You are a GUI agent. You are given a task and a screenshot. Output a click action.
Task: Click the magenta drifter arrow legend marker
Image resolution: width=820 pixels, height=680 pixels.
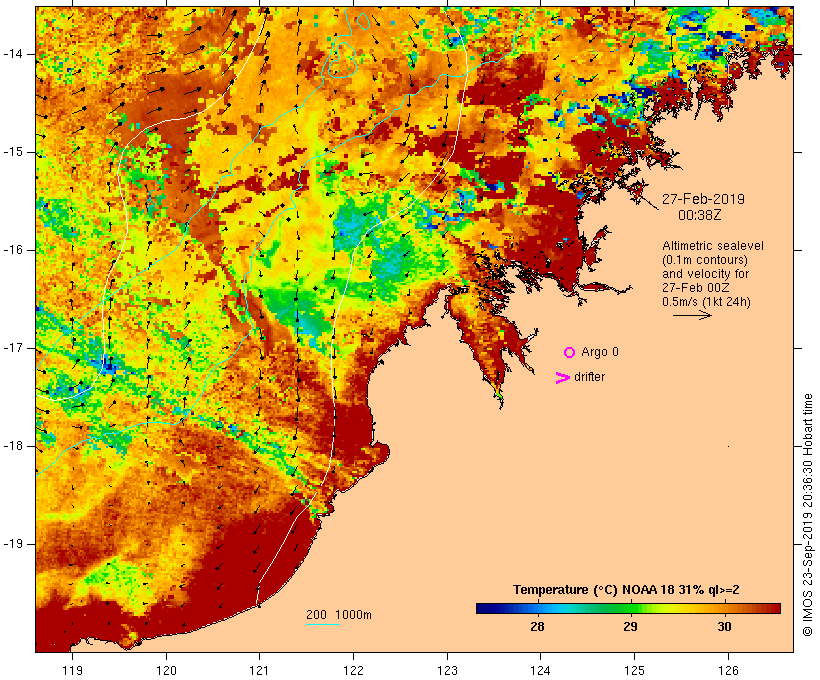[x=563, y=378]
